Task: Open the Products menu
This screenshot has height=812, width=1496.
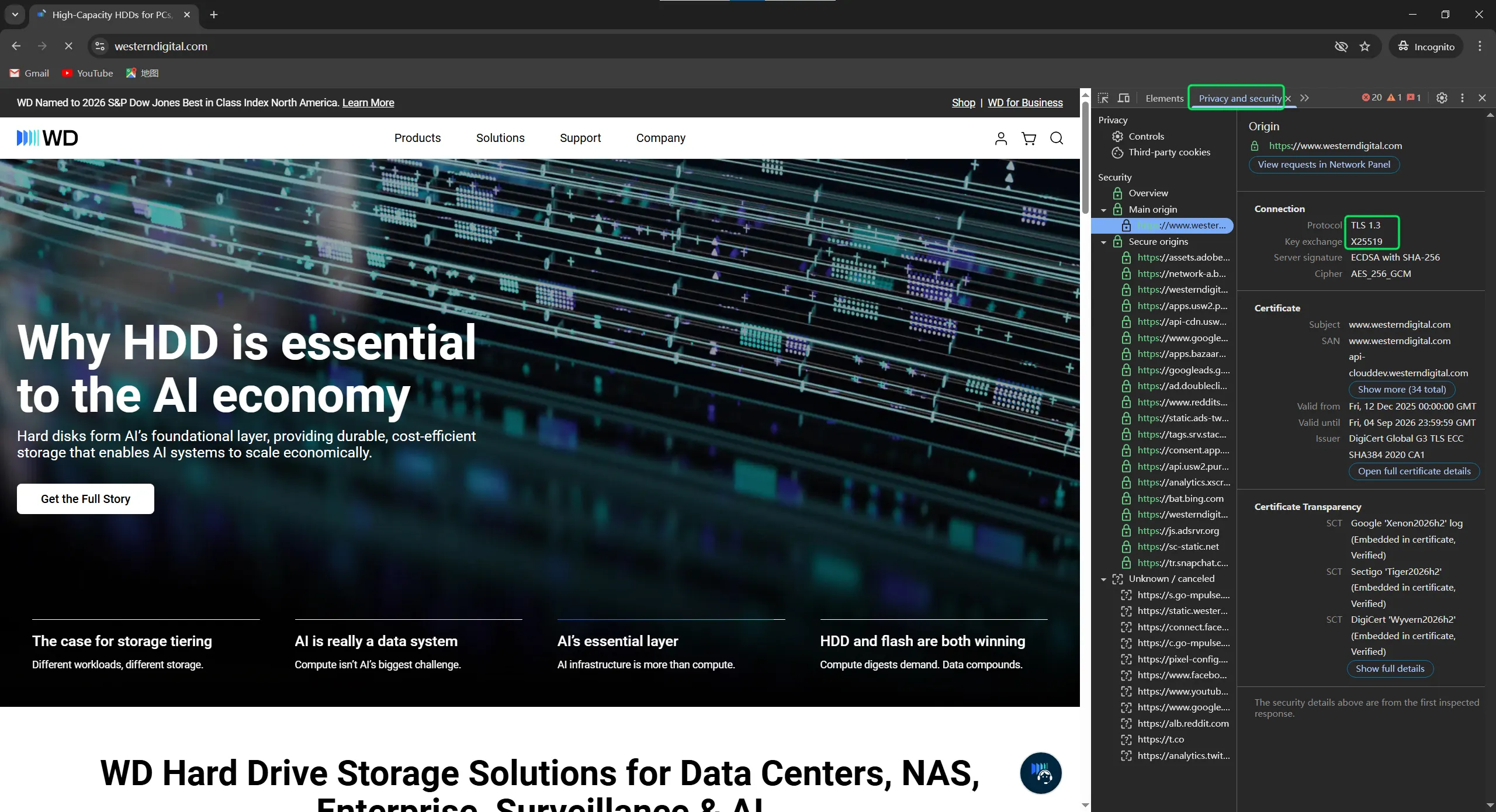Action: pos(417,138)
